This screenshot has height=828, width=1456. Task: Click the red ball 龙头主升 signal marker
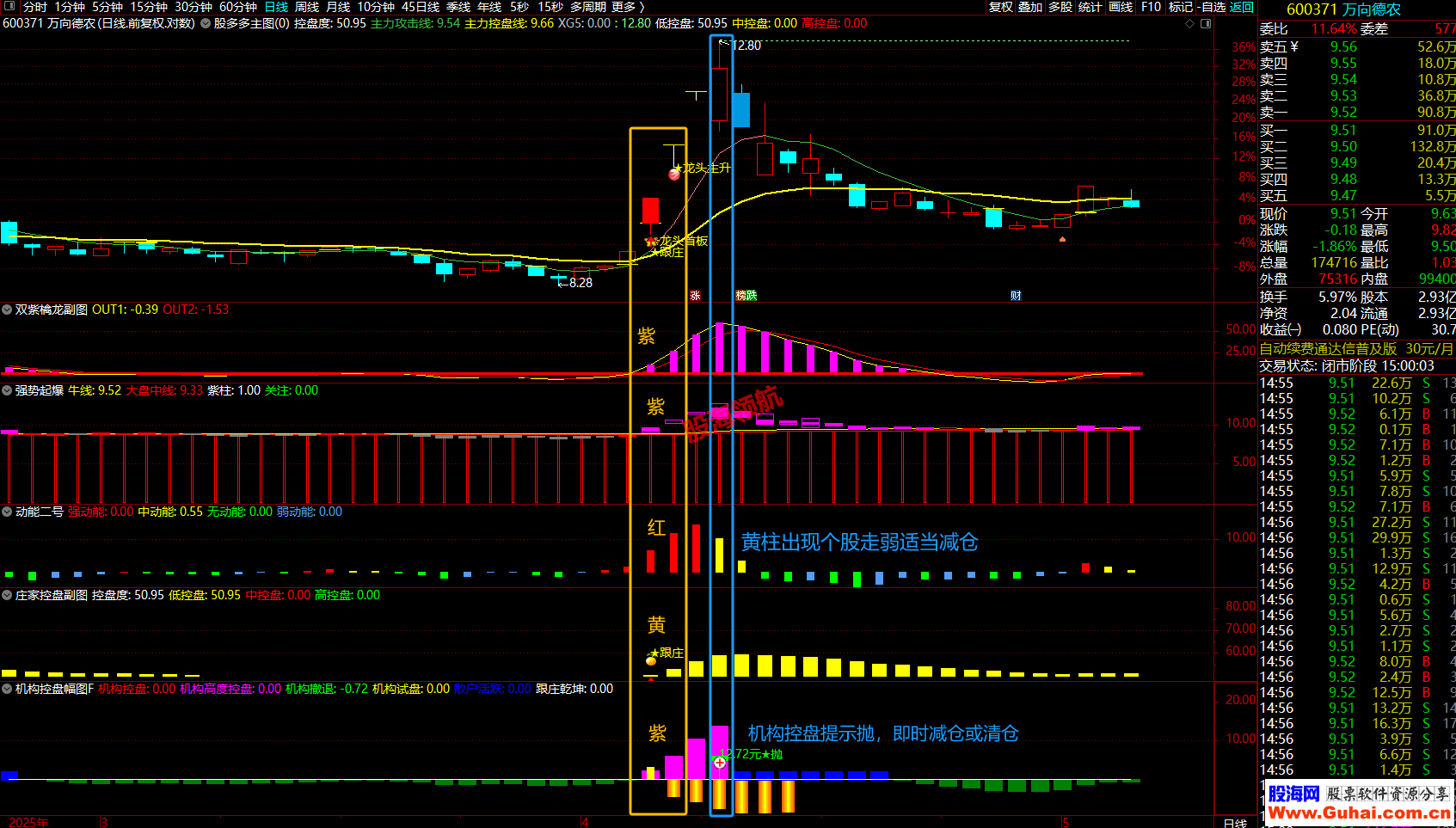[674, 174]
